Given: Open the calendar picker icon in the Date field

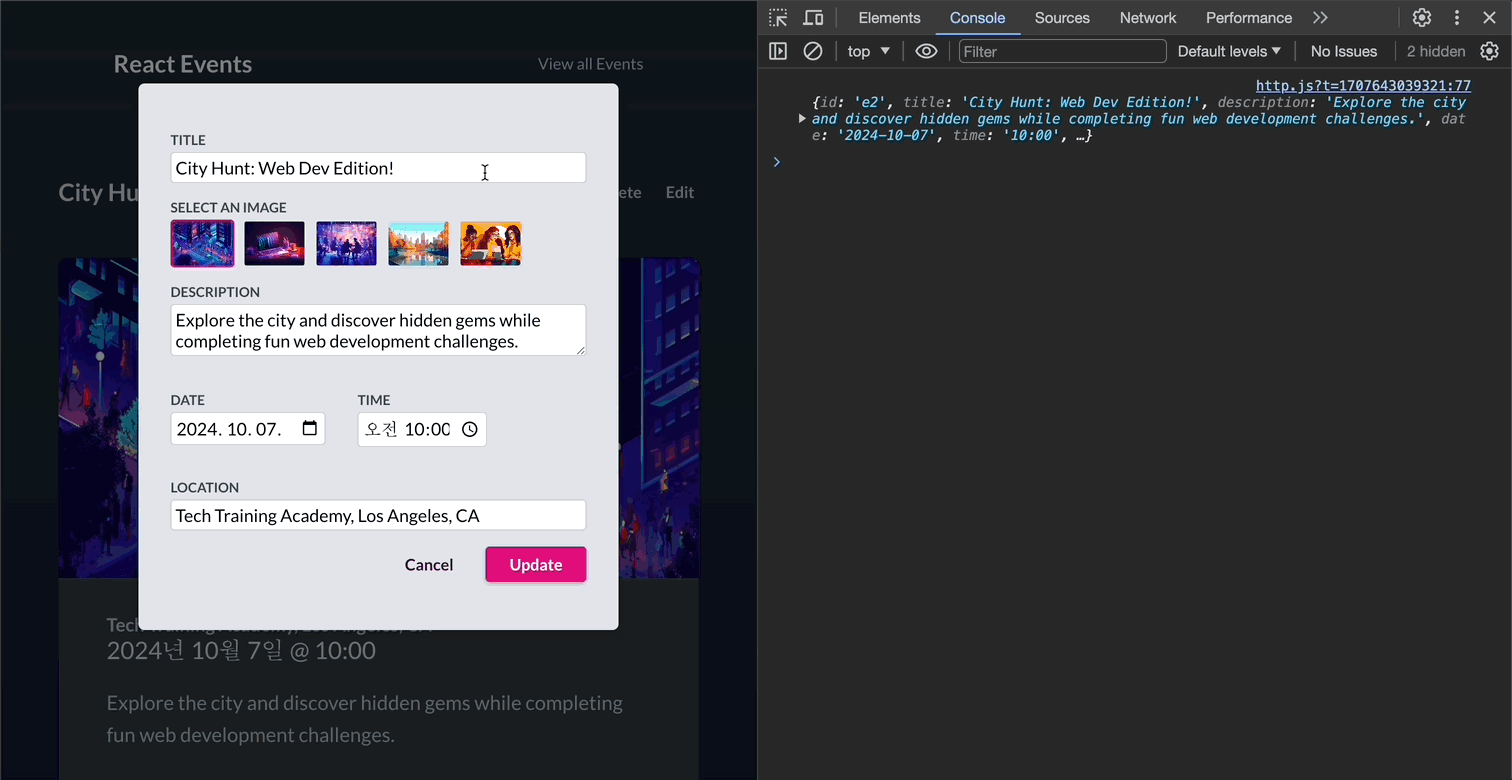Looking at the screenshot, I should pyautogui.click(x=310, y=429).
